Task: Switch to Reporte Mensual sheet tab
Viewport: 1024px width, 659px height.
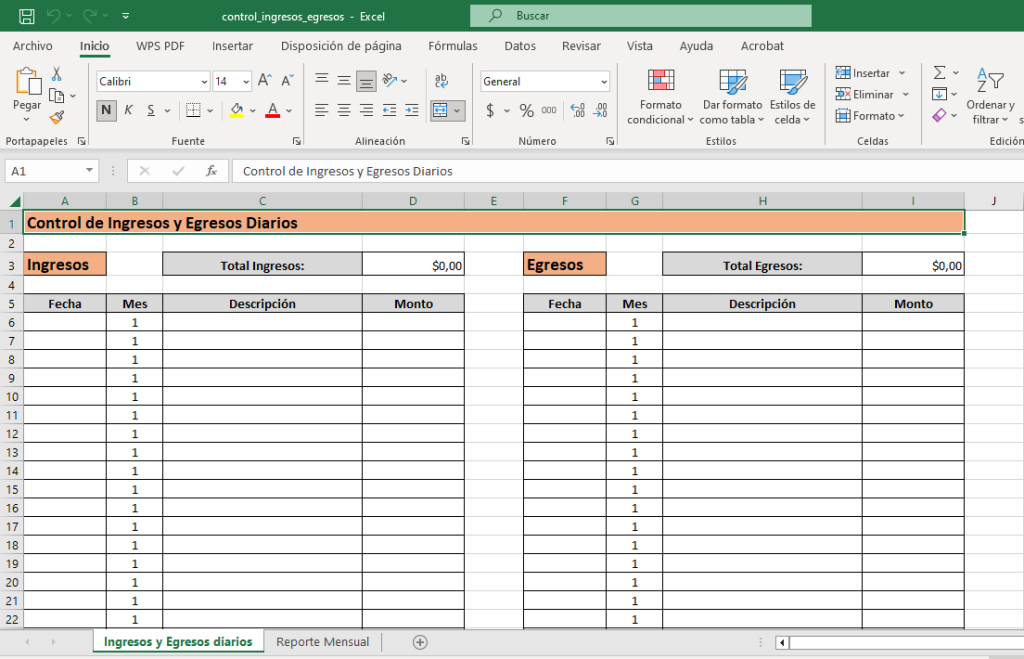Action: coord(322,642)
